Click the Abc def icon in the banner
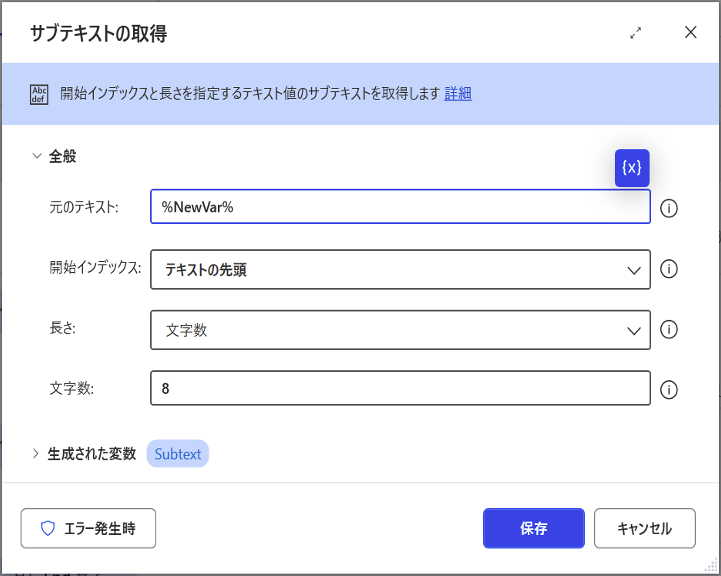Viewport: 721px width, 576px height. click(40, 94)
